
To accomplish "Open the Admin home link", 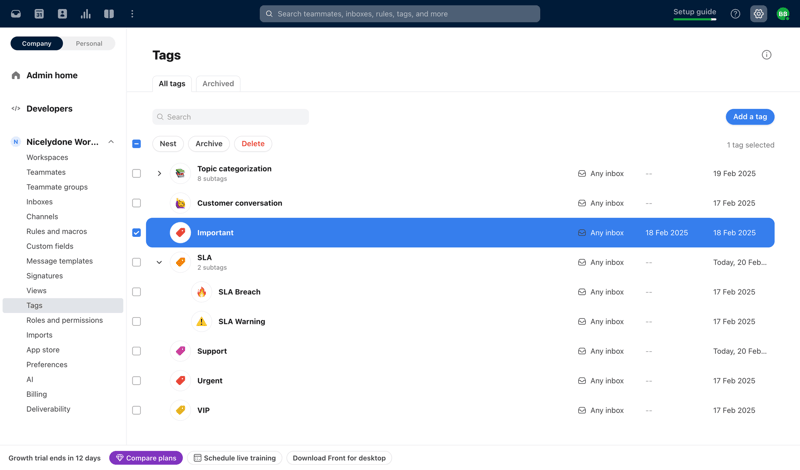I will (x=52, y=75).
